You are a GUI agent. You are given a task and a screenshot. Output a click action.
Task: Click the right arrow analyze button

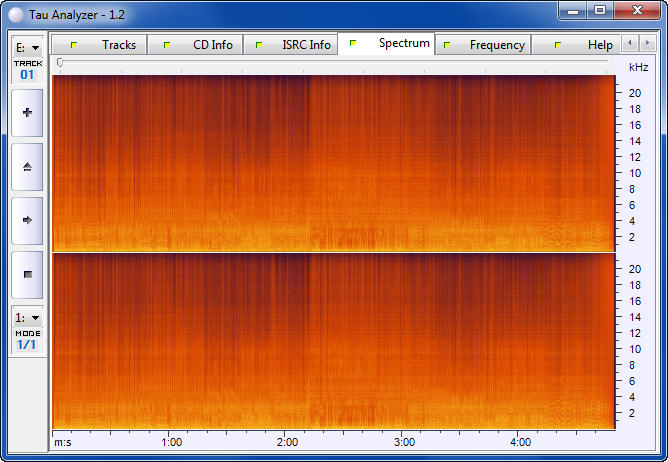point(27,220)
